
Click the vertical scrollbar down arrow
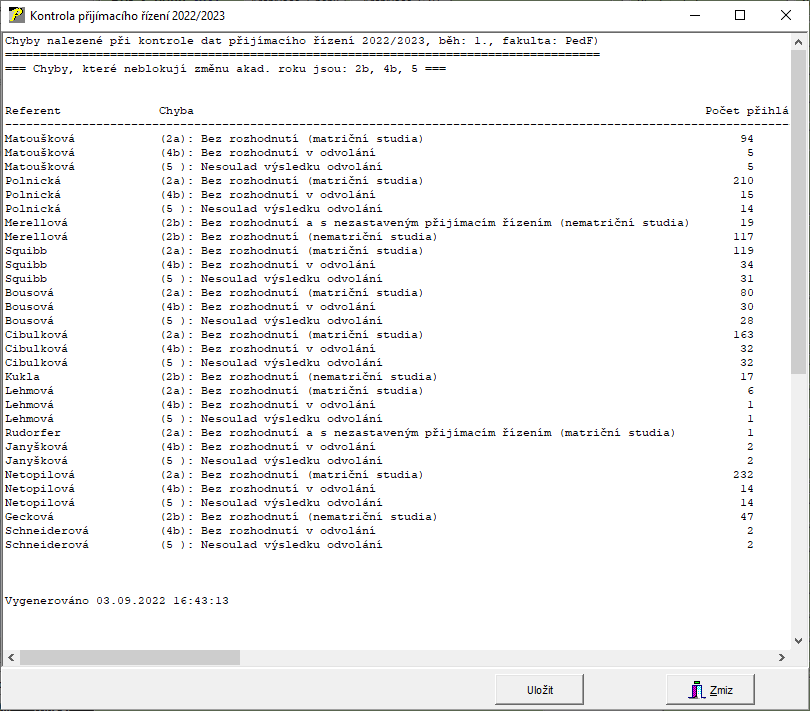tap(798, 641)
